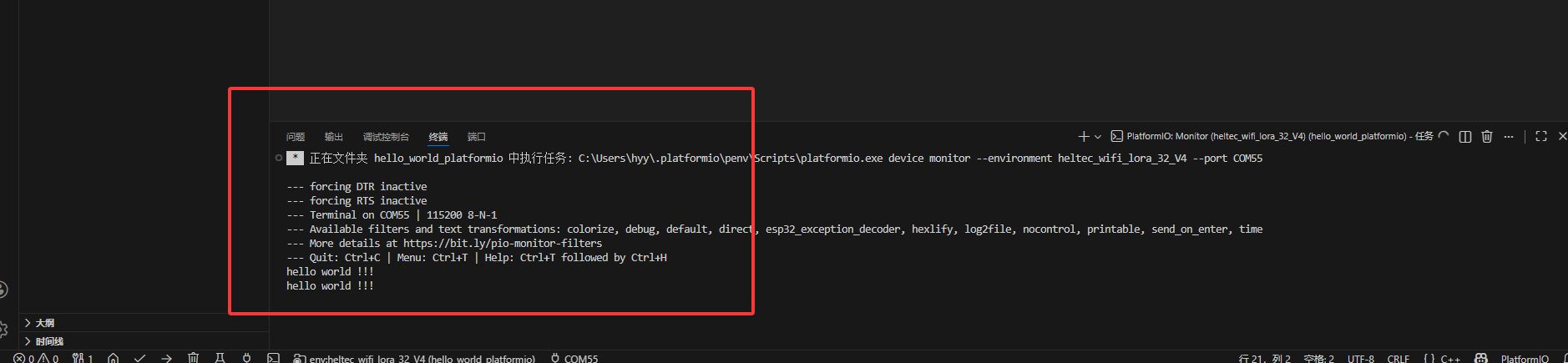Kill the terminal with the trash icon

1487,136
